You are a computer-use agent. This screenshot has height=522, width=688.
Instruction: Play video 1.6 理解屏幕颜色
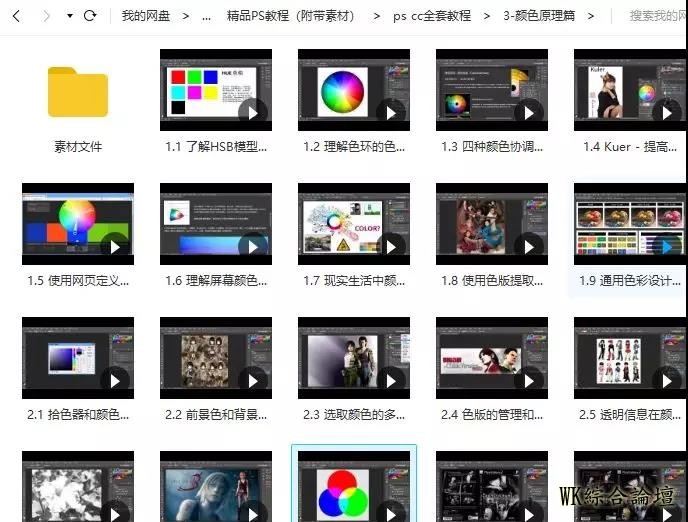tap(253, 247)
